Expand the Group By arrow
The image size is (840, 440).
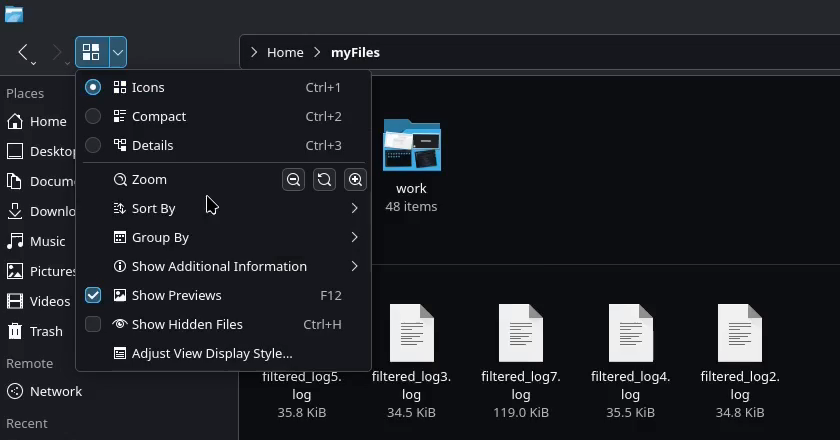click(354, 237)
